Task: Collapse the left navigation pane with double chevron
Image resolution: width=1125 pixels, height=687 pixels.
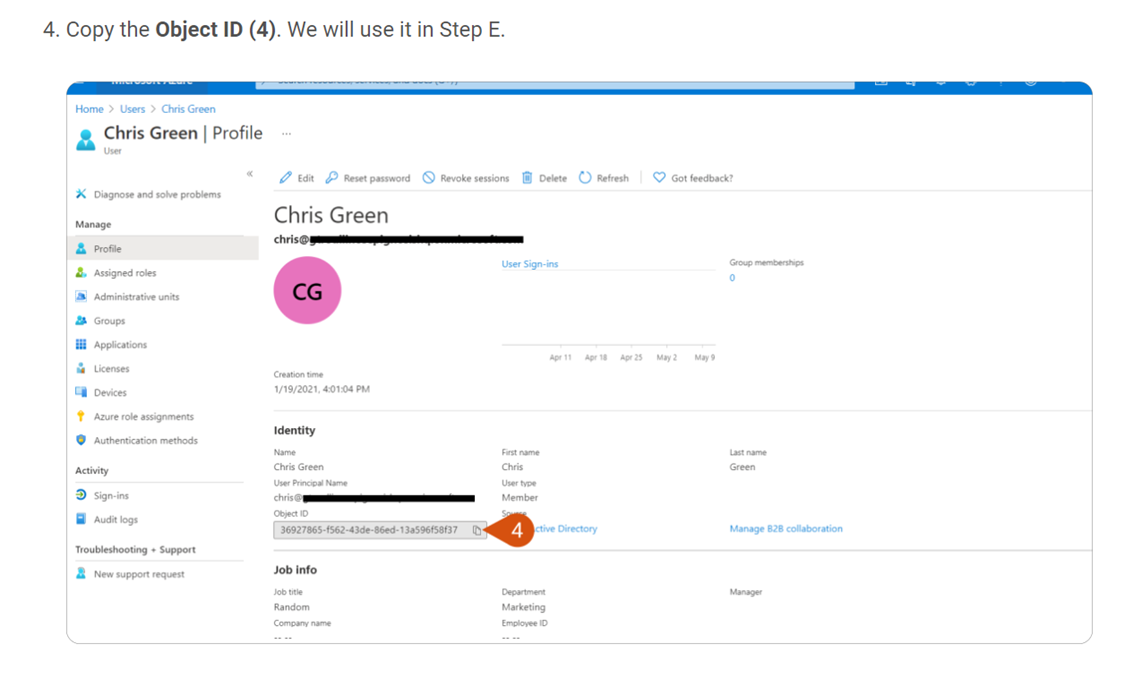Action: 250,172
